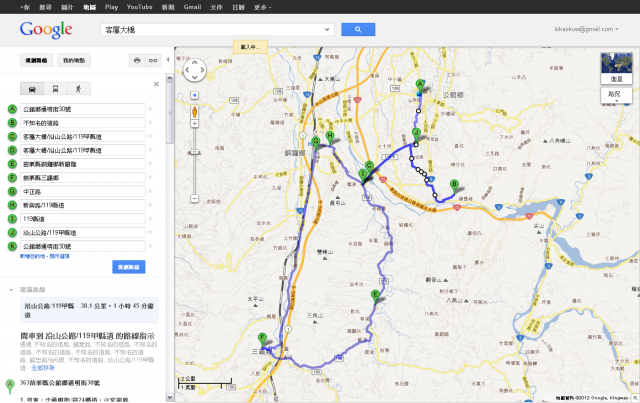Select the 38.1 公里 route summary box
Viewport: 640px width, 403px height.
[89, 310]
